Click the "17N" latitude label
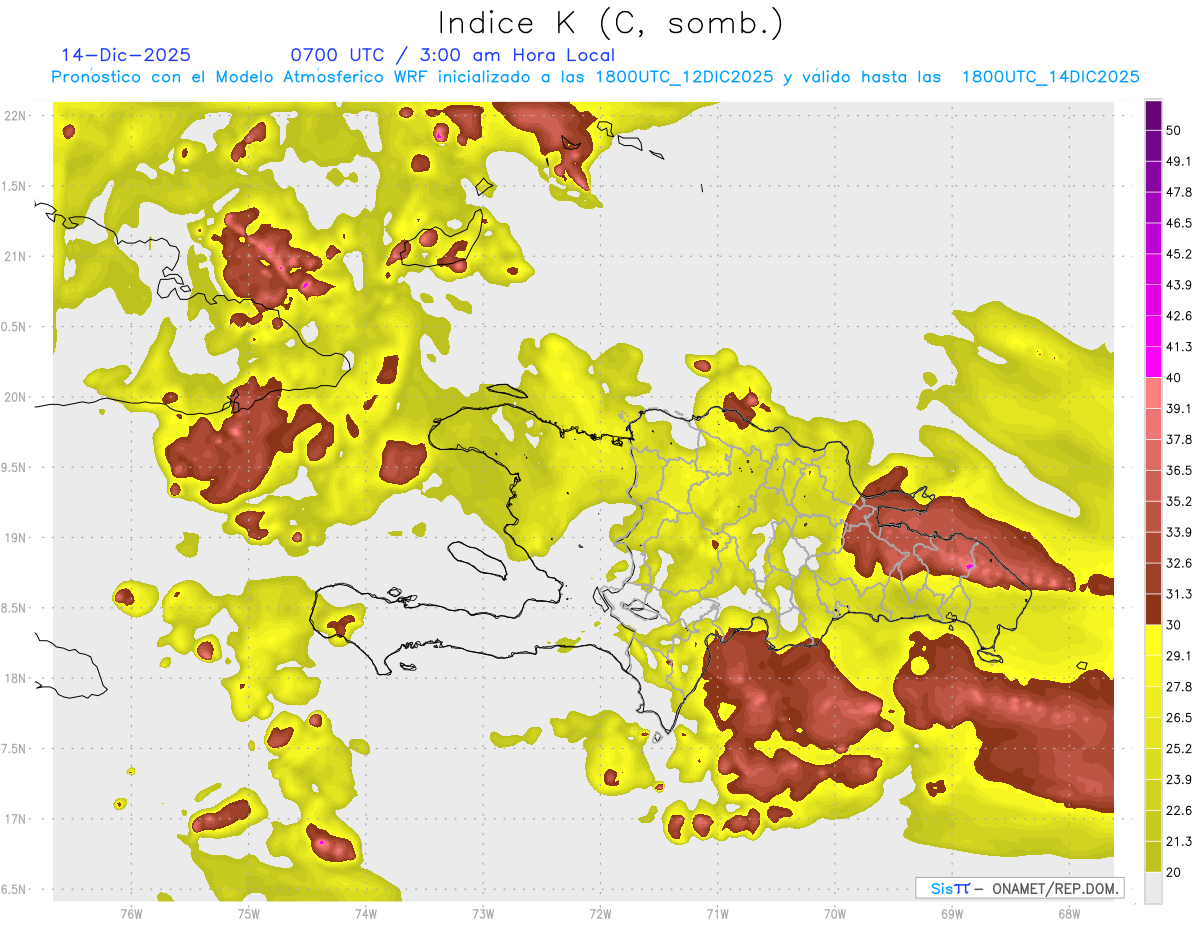Screen dimensions: 1200x927 click(16, 819)
